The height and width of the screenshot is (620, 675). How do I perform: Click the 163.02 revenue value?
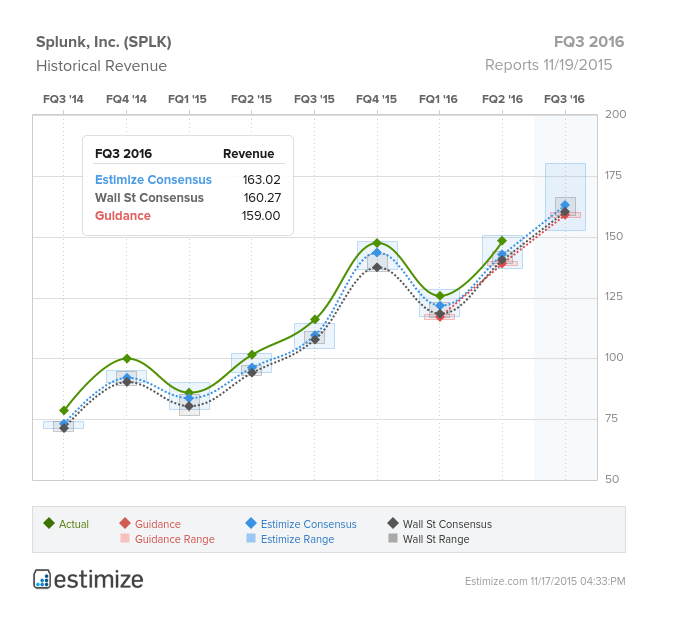coord(261,180)
